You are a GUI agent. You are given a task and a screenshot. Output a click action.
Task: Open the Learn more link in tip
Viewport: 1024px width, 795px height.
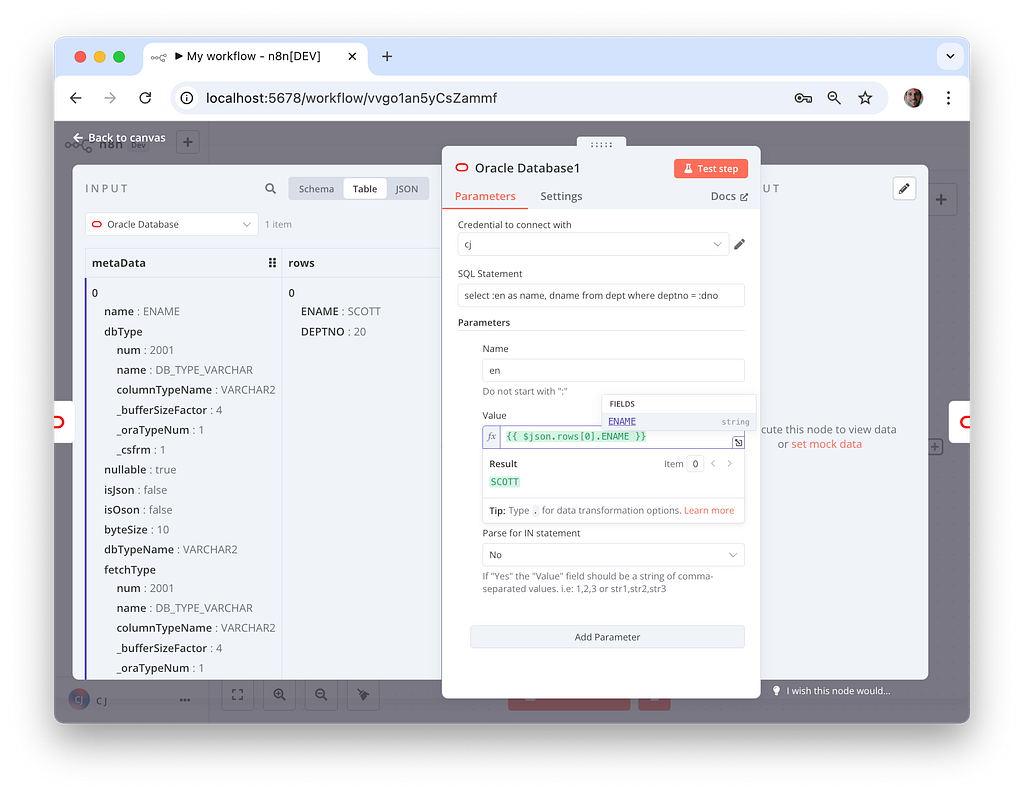(x=709, y=510)
